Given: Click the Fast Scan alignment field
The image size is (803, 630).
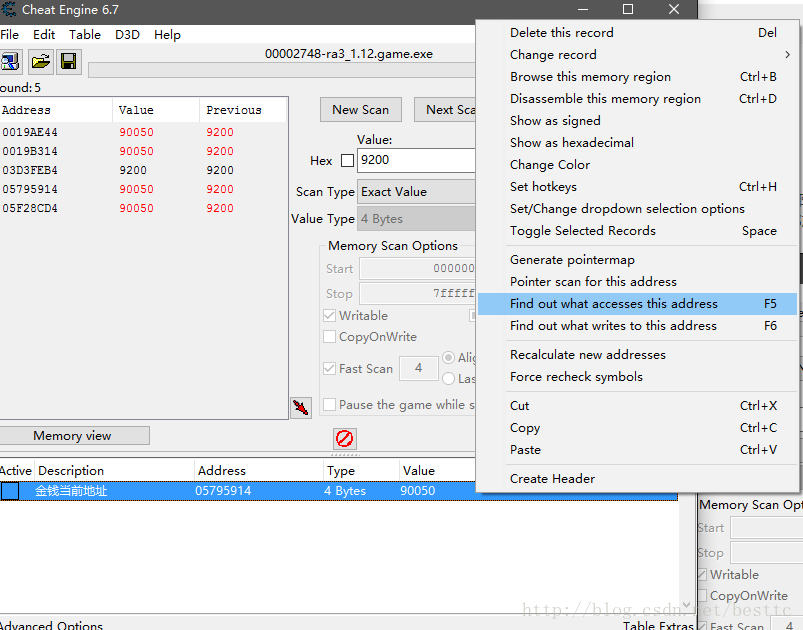Looking at the screenshot, I should pos(418,368).
